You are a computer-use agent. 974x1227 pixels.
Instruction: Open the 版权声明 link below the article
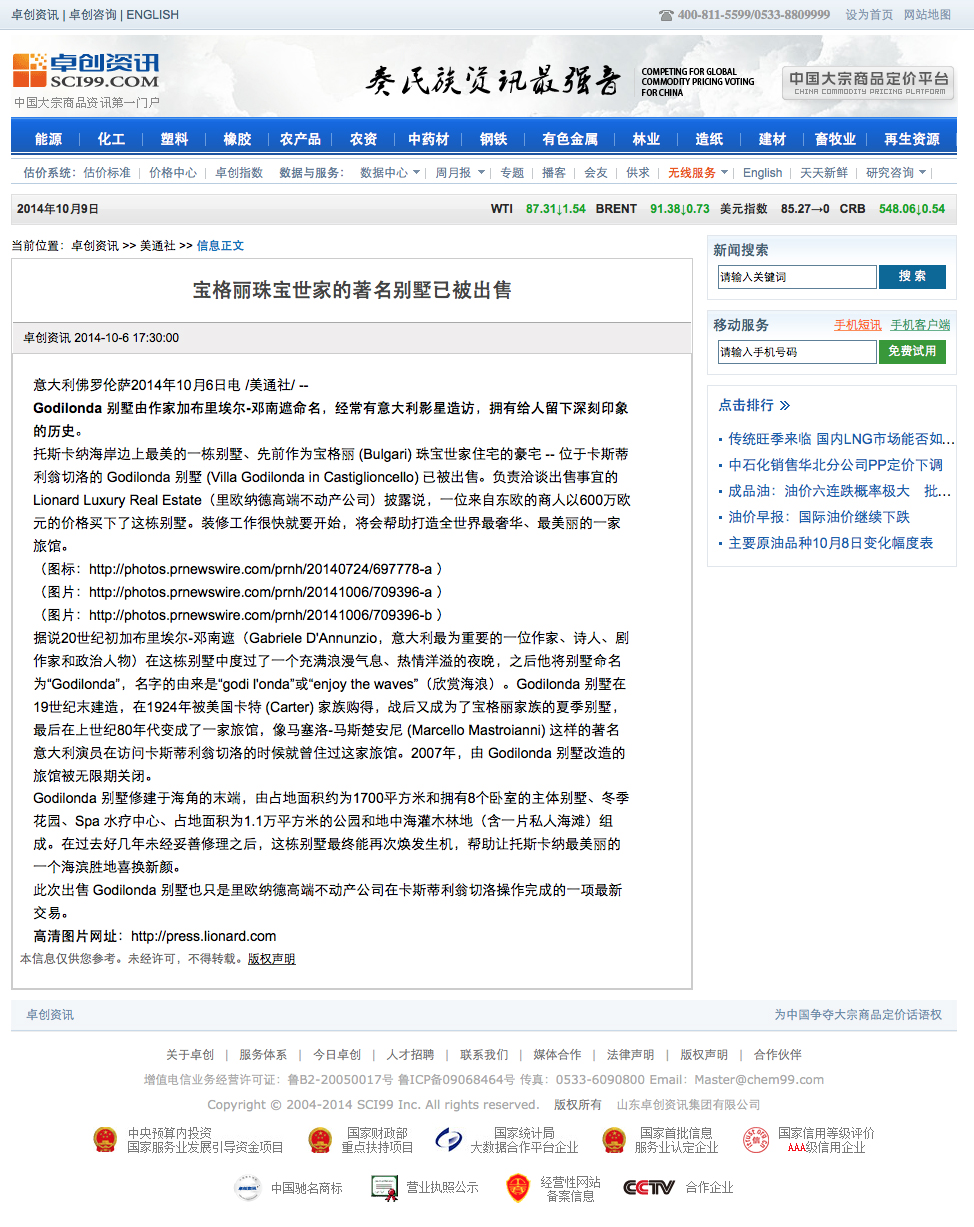coord(272,958)
